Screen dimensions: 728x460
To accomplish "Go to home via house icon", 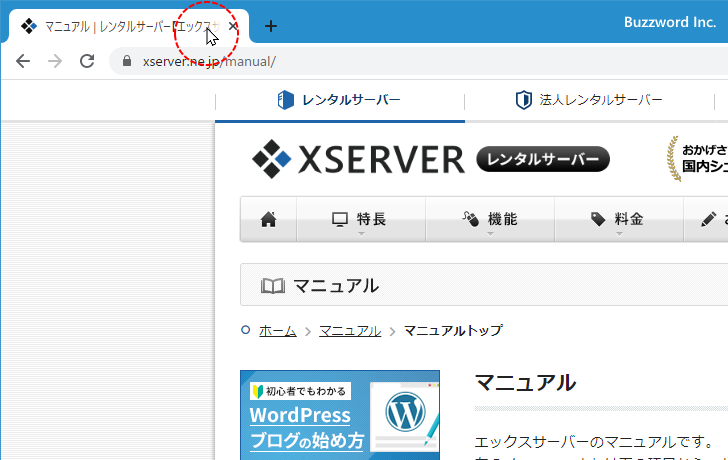I will click(x=268, y=219).
